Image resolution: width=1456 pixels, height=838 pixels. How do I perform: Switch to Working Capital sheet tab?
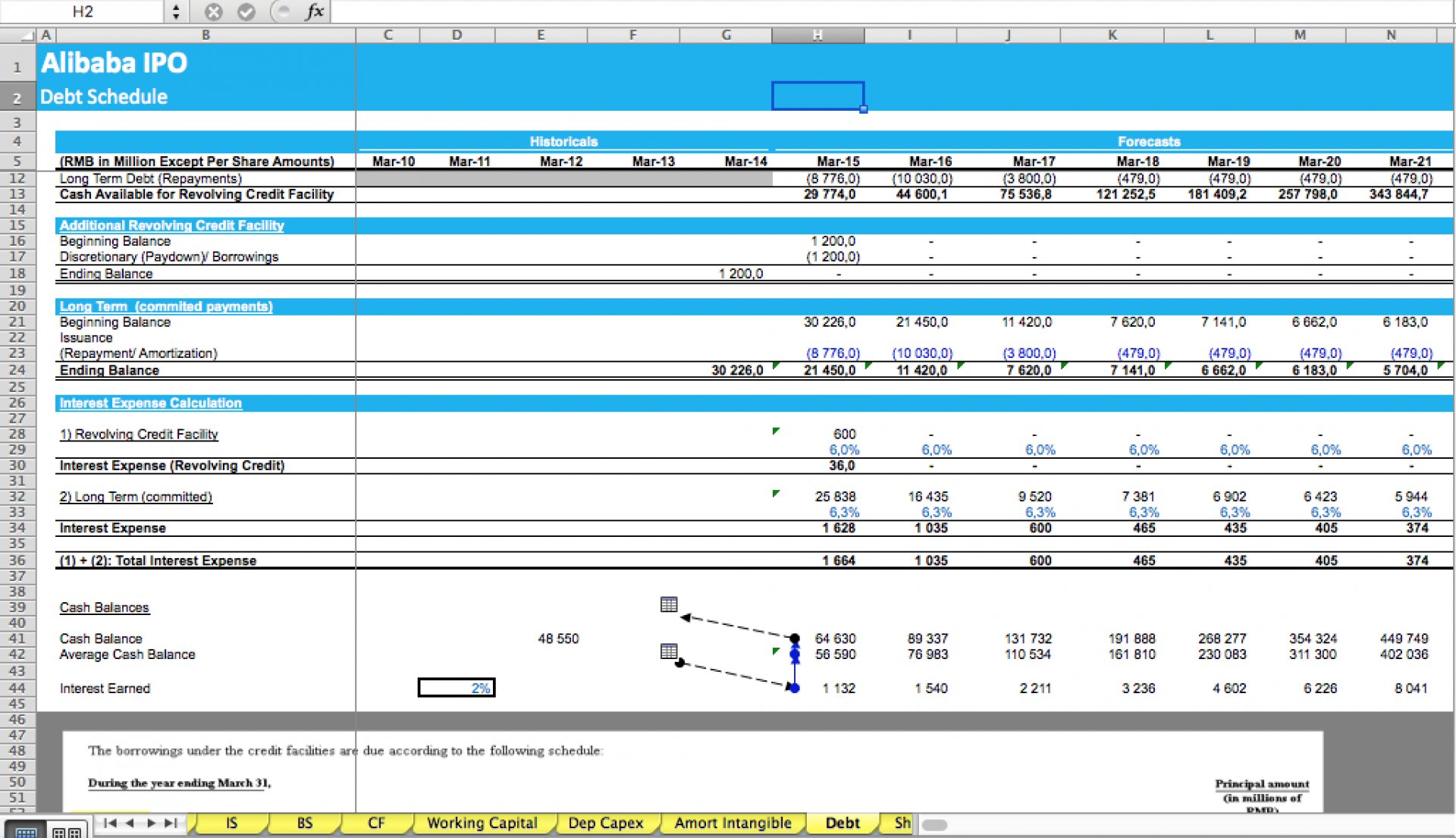(482, 823)
